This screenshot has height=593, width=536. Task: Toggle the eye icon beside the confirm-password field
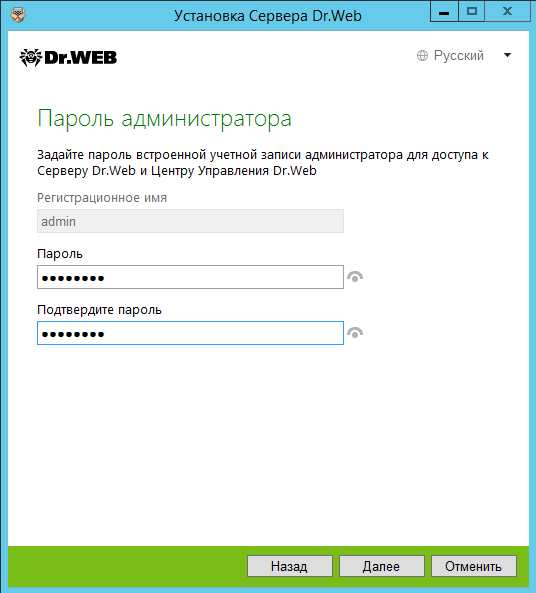click(355, 333)
